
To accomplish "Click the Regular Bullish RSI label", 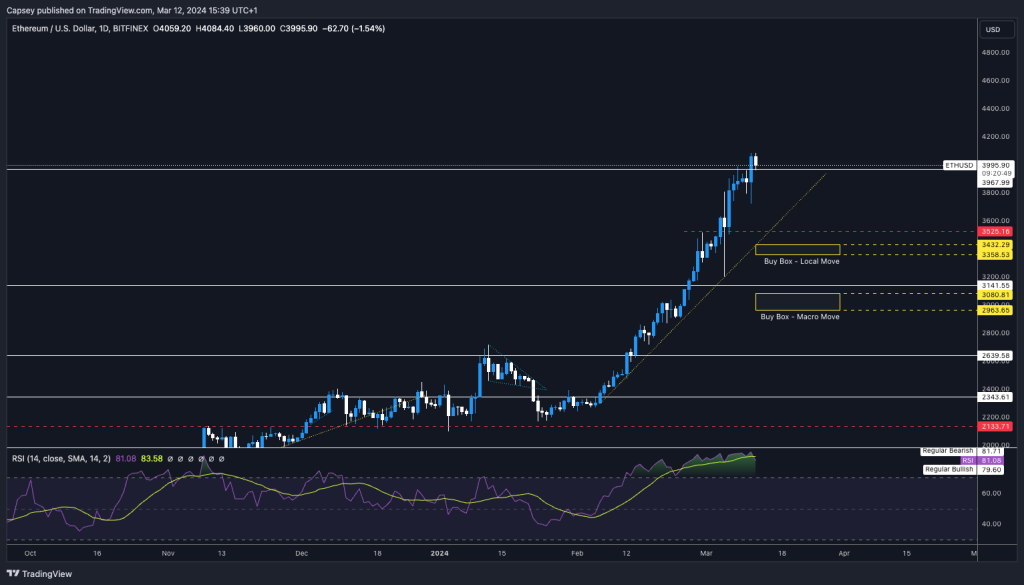I will tap(949, 469).
